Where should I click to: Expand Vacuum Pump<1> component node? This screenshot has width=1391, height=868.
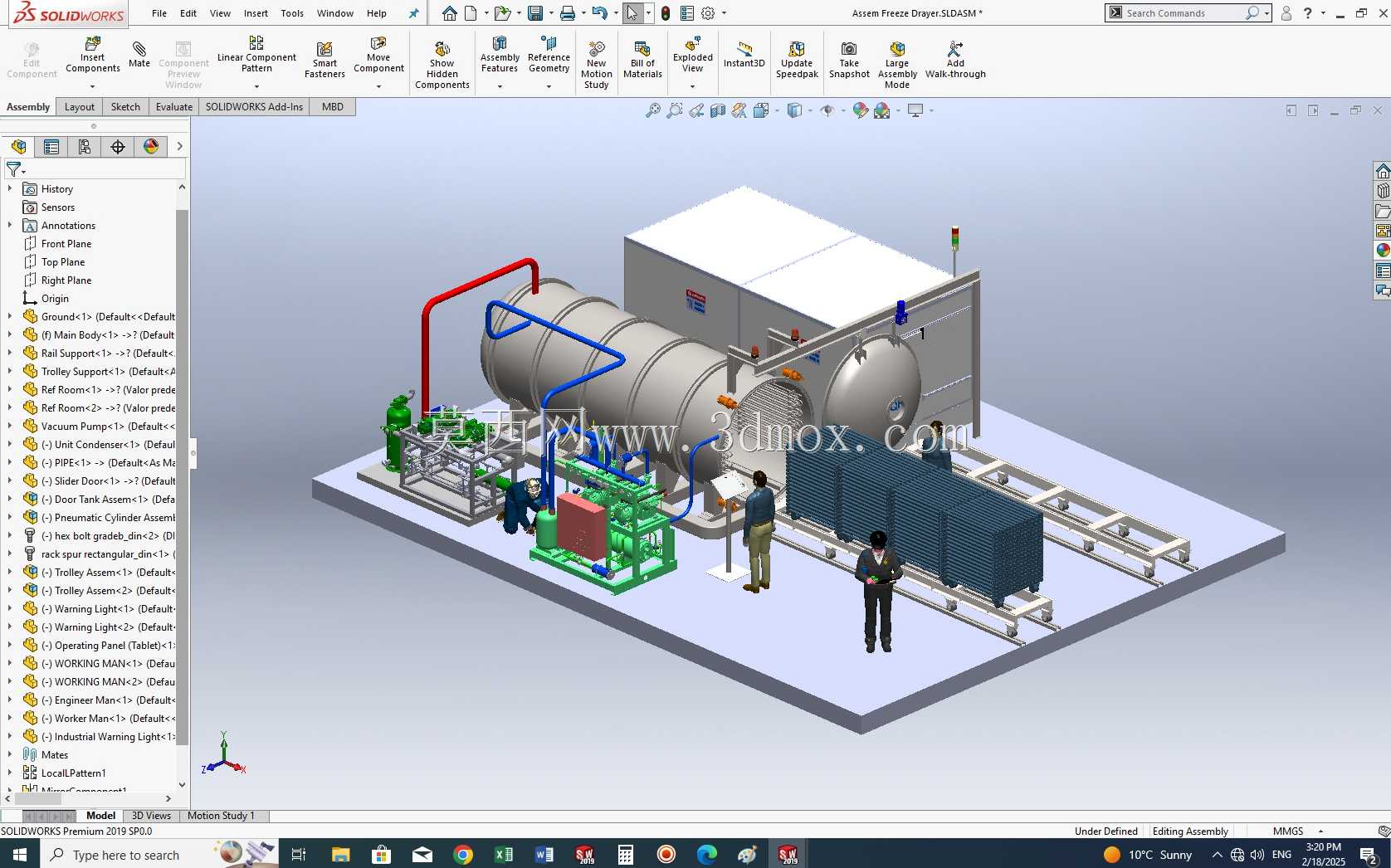pyautogui.click(x=10, y=427)
